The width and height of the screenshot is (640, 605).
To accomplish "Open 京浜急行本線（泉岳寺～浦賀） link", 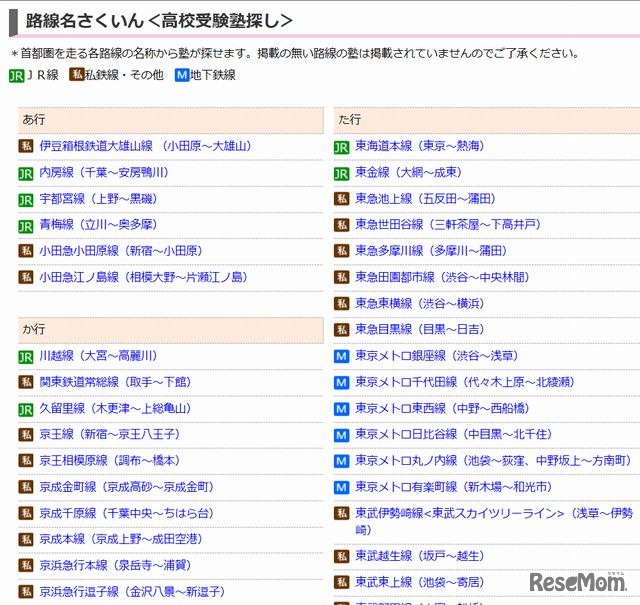I will 115,565.
